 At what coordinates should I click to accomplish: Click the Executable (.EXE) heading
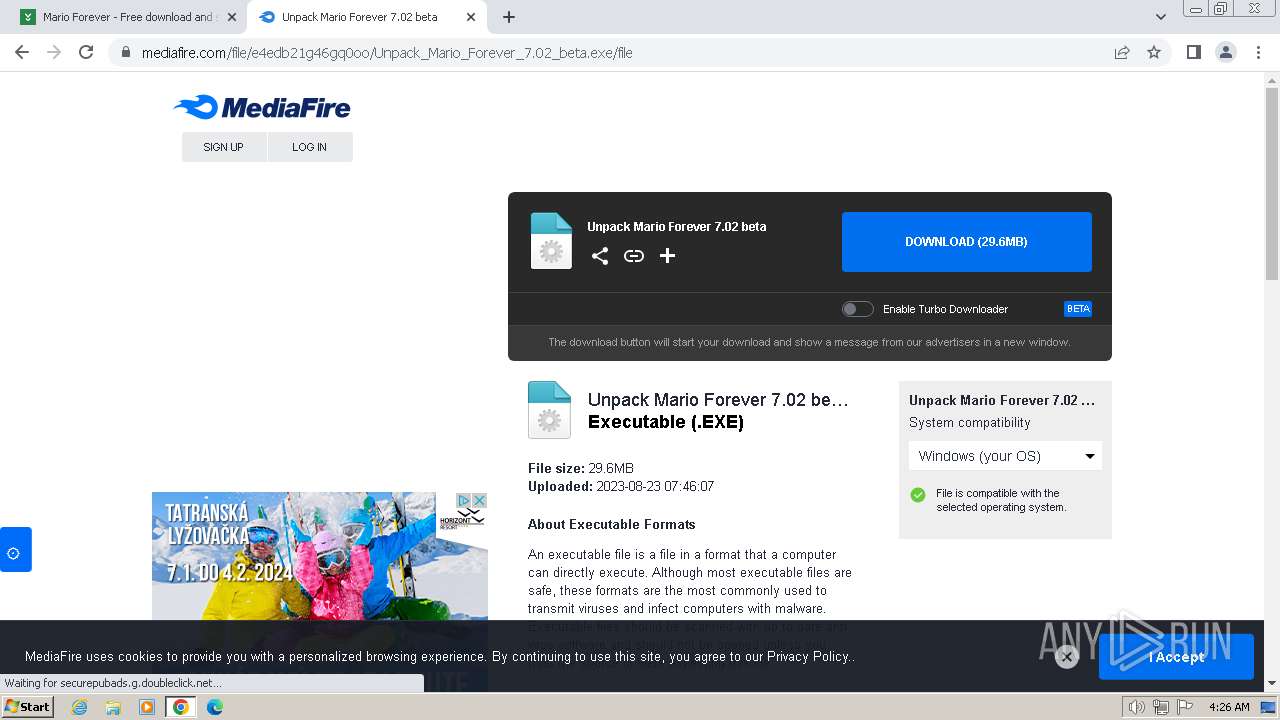(x=666, y=422)
